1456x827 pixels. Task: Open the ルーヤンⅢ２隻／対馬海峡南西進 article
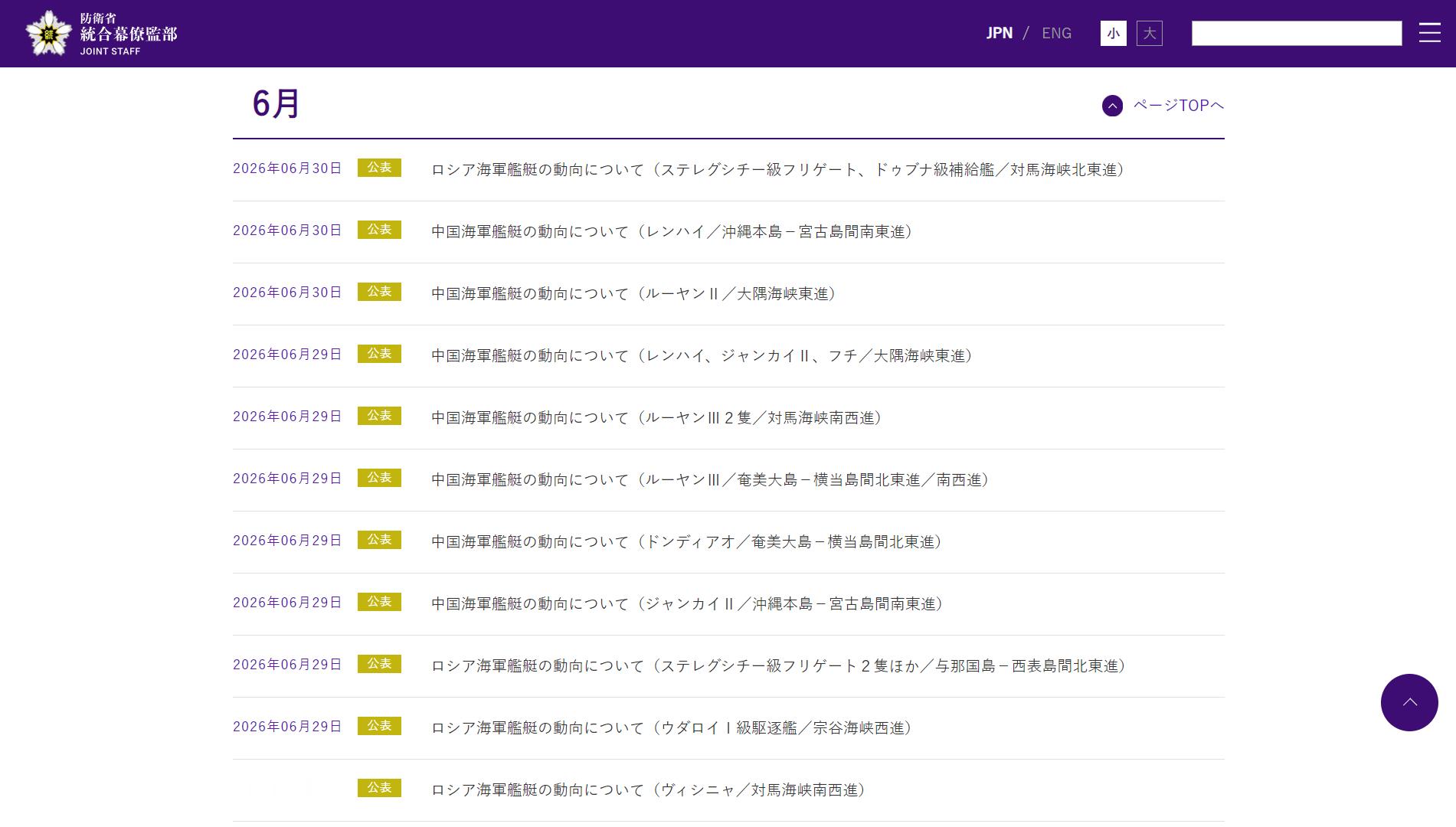tap(656, 418)
